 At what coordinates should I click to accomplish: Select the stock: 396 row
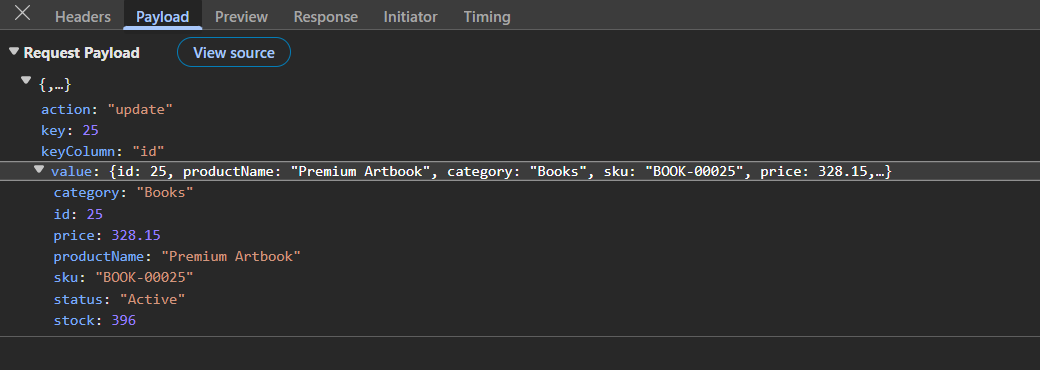95,320
